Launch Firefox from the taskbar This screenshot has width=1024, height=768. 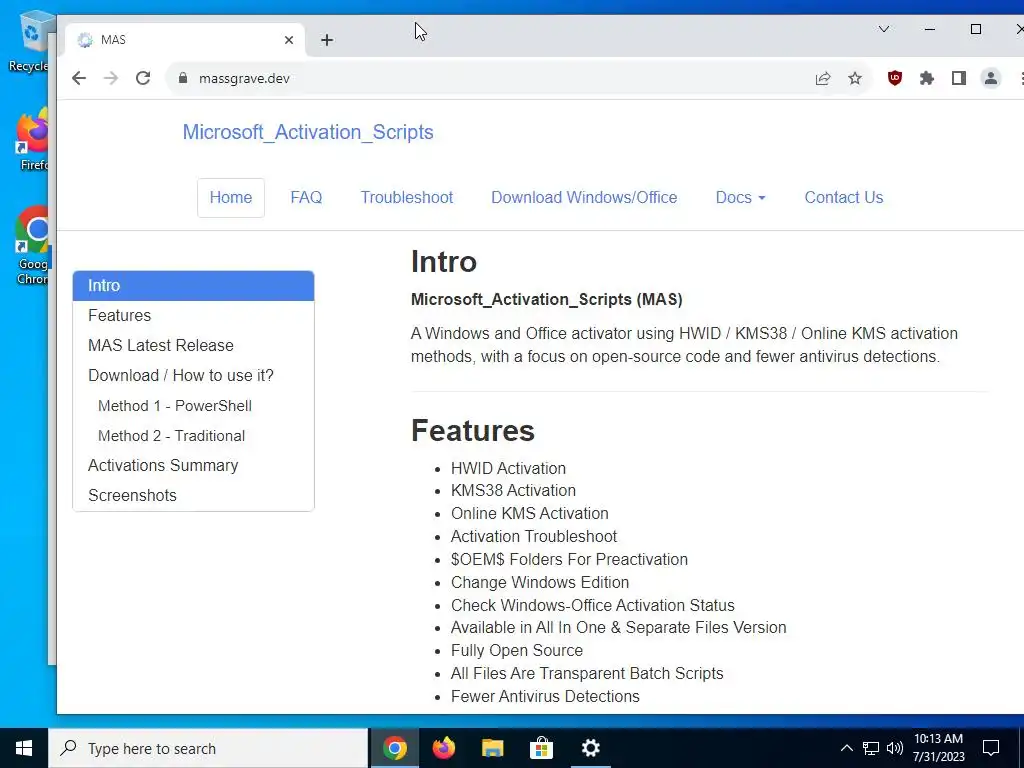tap(443, 748)
